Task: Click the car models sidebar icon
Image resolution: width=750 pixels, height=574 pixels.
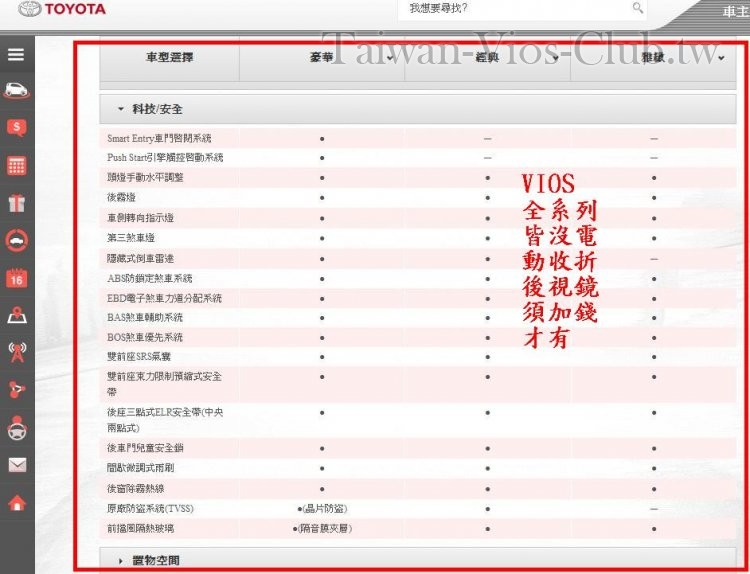Action: pos(17,90)
